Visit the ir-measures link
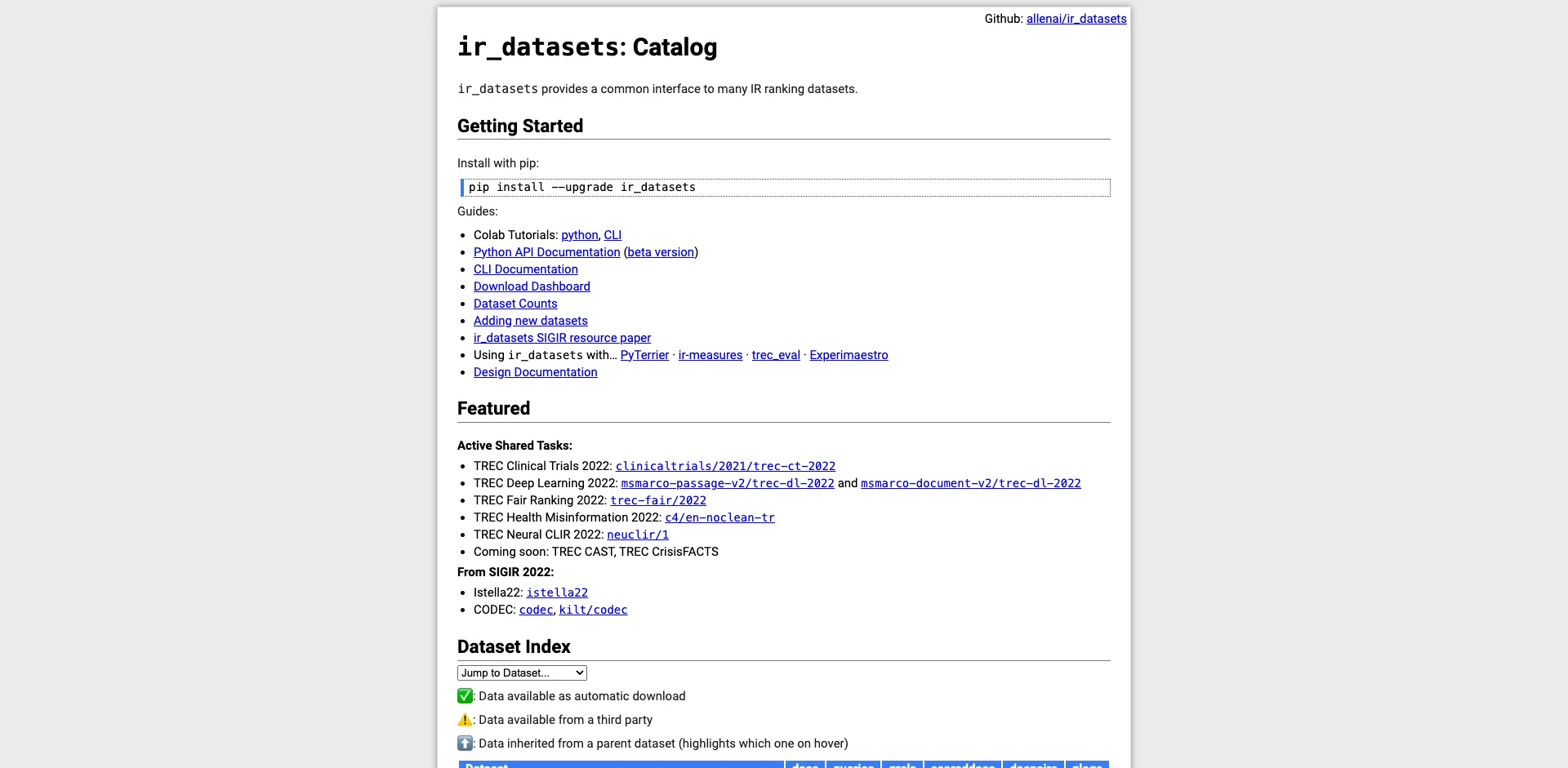The height and width of the screenshot is (768, 1568). [x=710, y=355]
